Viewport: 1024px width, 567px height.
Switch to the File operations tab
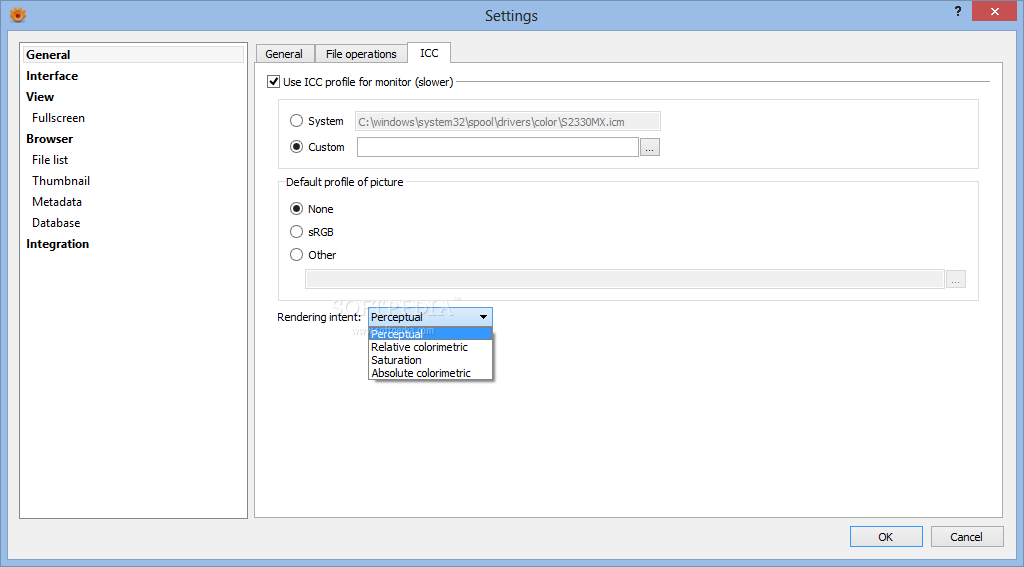pos(361,54)
